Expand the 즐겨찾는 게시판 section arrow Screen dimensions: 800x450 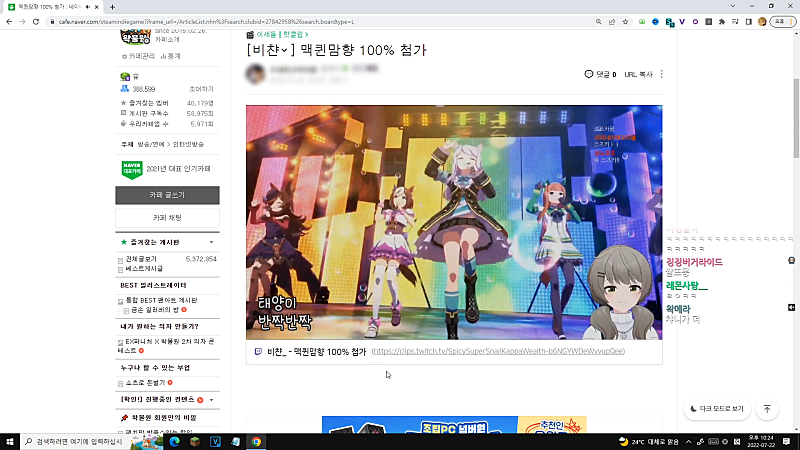point(211,242)
